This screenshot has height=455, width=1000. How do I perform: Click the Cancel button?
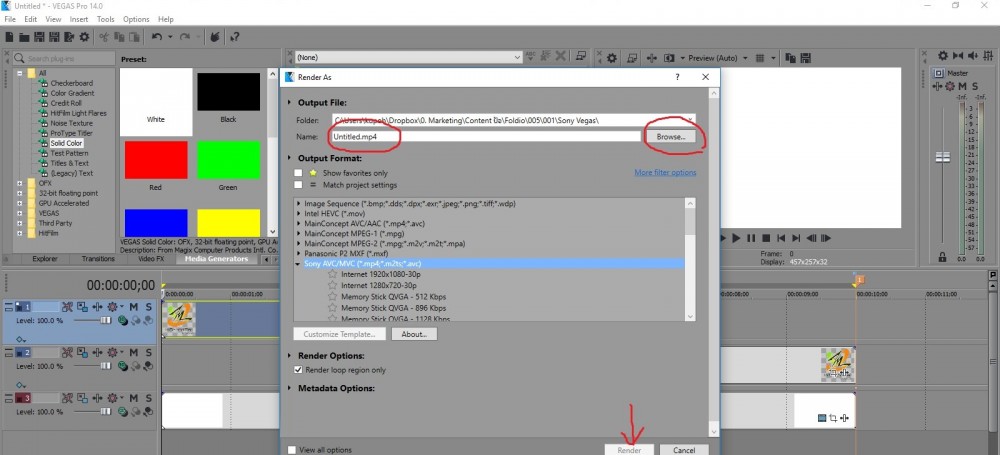(x=684, y=450)
